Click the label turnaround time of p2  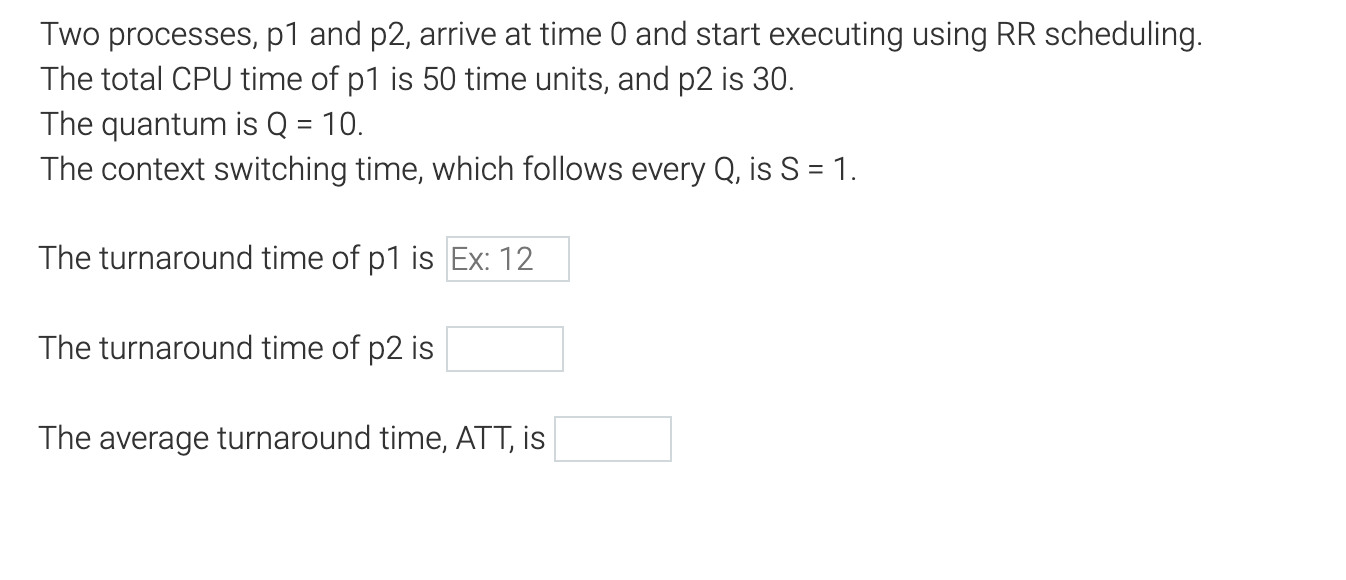coord(235,348)
